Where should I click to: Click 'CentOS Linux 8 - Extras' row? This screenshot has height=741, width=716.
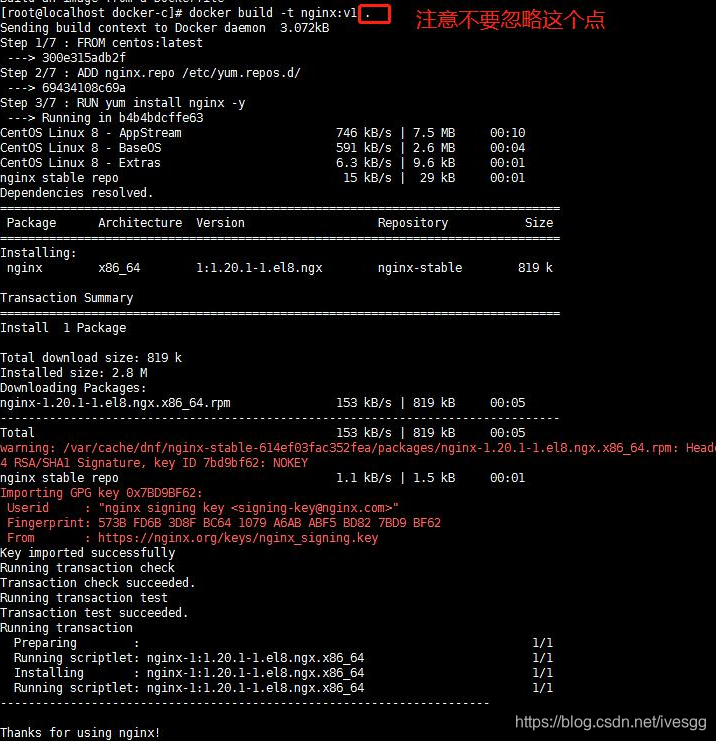point(262,163)
